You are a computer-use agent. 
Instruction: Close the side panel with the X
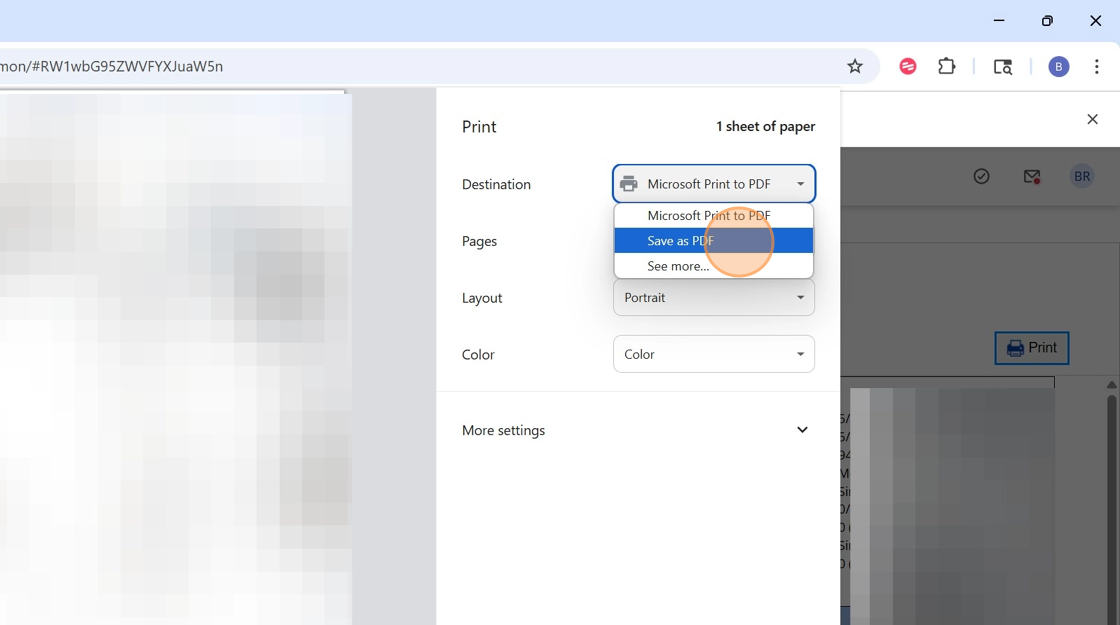(x=1092, y=119)
